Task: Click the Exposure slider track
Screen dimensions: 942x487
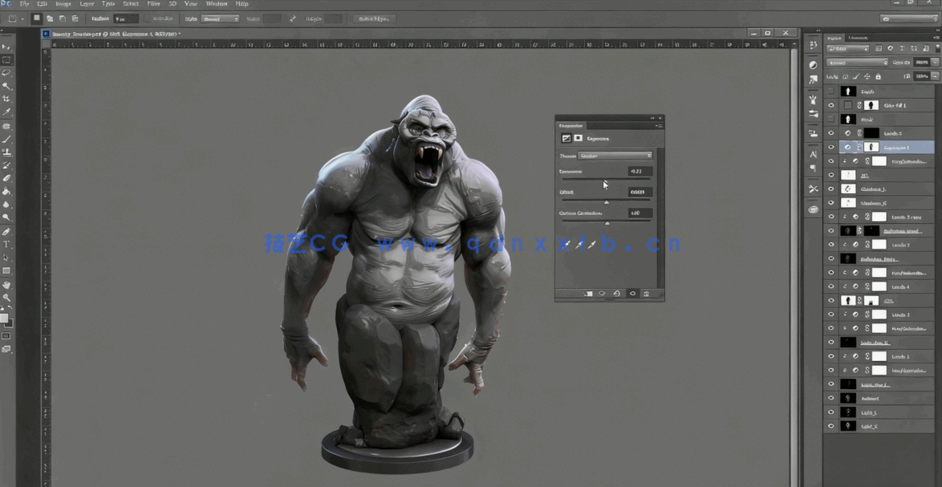Action: pyautogui.click(x=605, y=179)
